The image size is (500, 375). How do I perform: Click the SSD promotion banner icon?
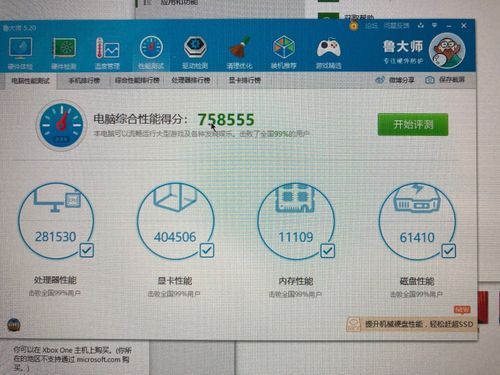[x=354, y=324]
